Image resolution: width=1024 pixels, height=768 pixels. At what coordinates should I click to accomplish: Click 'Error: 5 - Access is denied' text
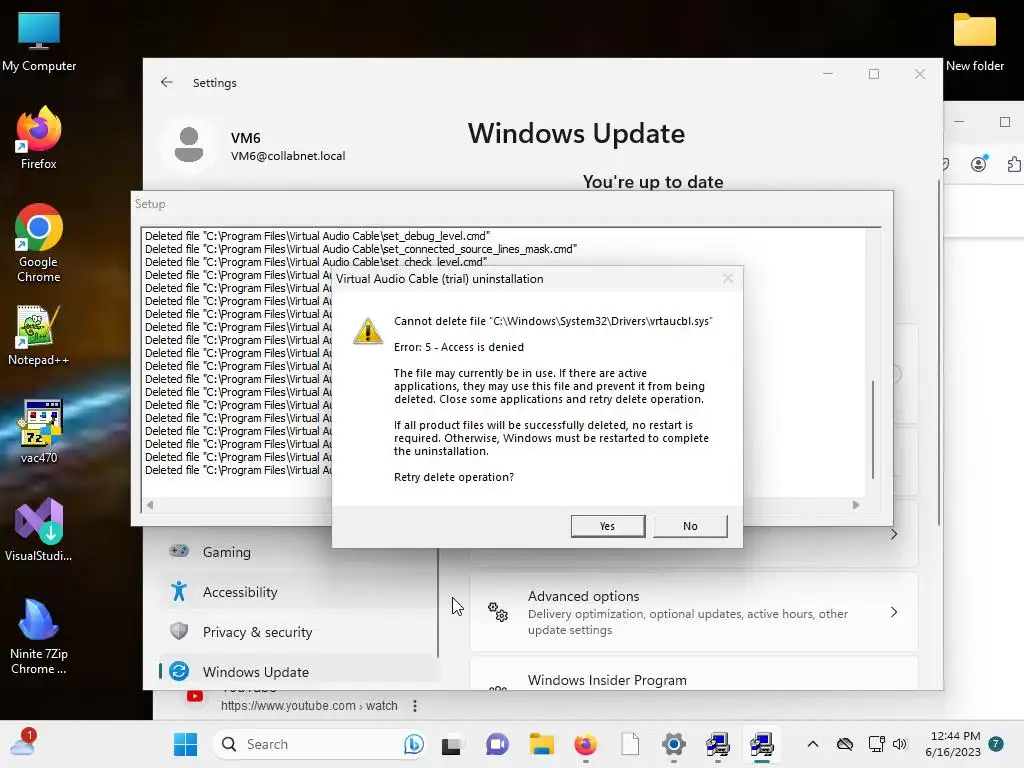click(458, 347)
